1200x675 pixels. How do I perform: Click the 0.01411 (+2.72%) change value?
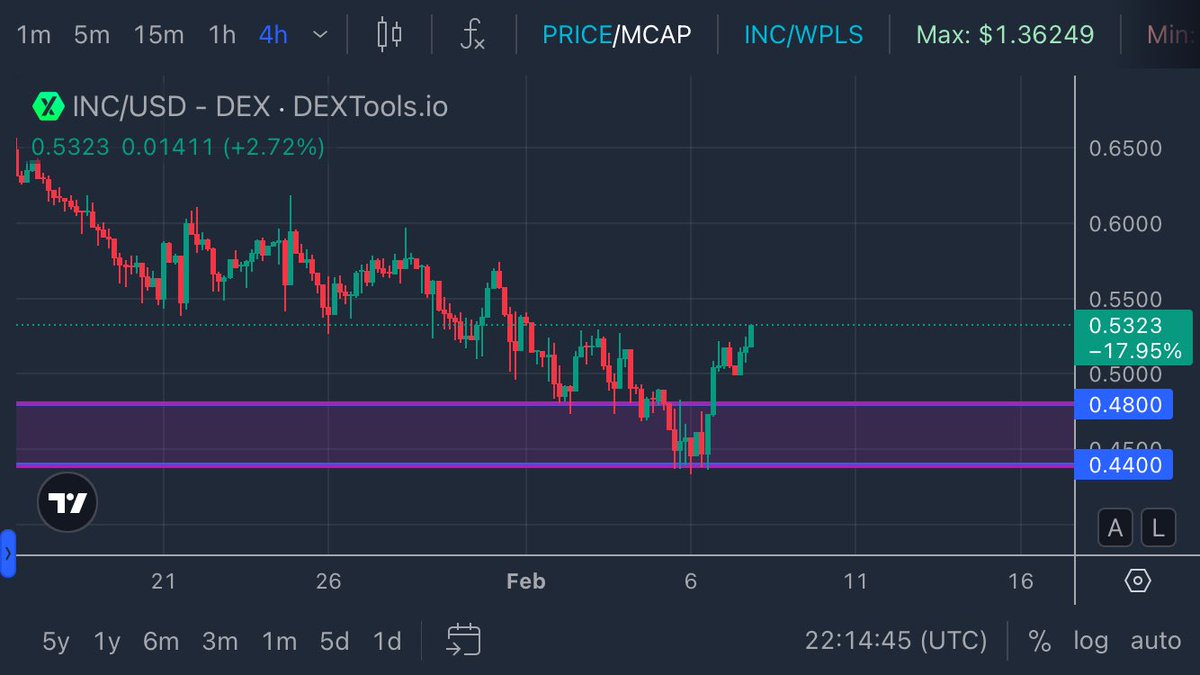click(x=223, y=147)
